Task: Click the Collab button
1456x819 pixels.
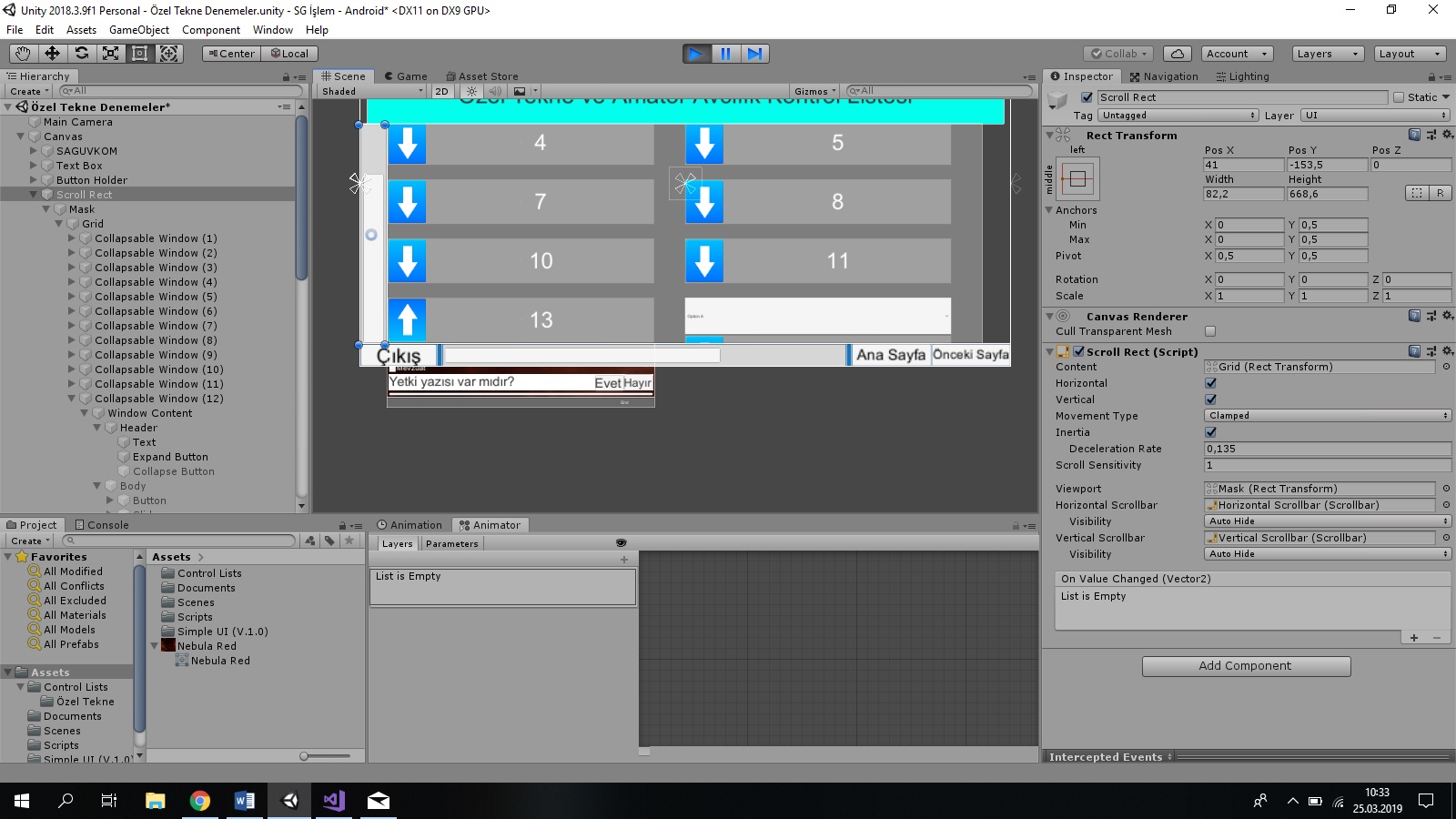Action: pos(1119,54)
